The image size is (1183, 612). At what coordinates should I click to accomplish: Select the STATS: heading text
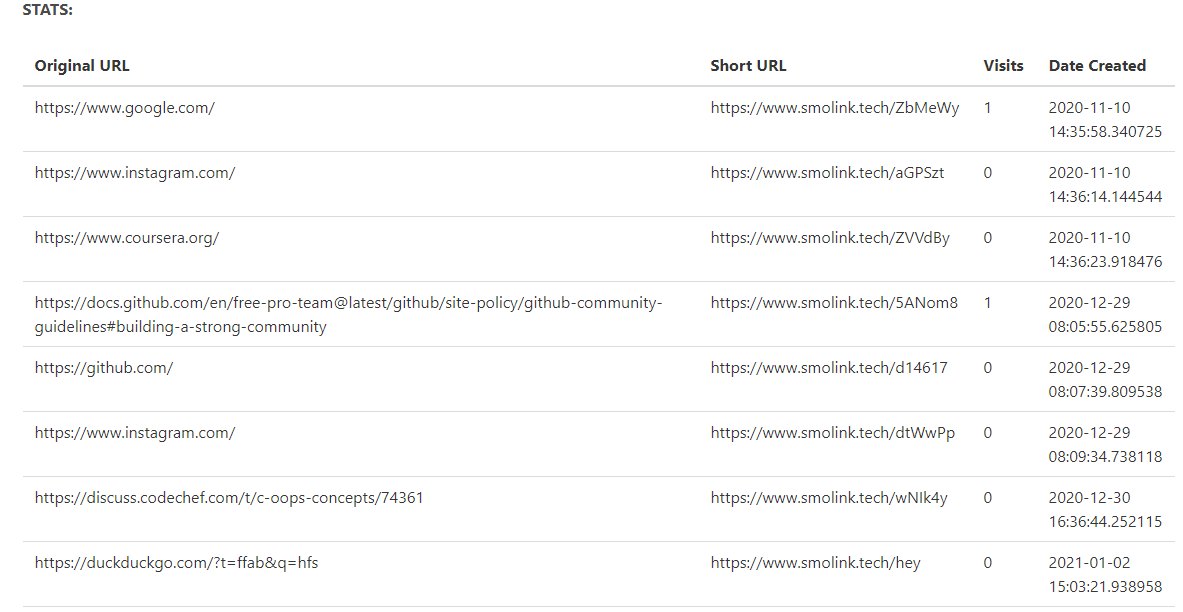click(48, 11)
